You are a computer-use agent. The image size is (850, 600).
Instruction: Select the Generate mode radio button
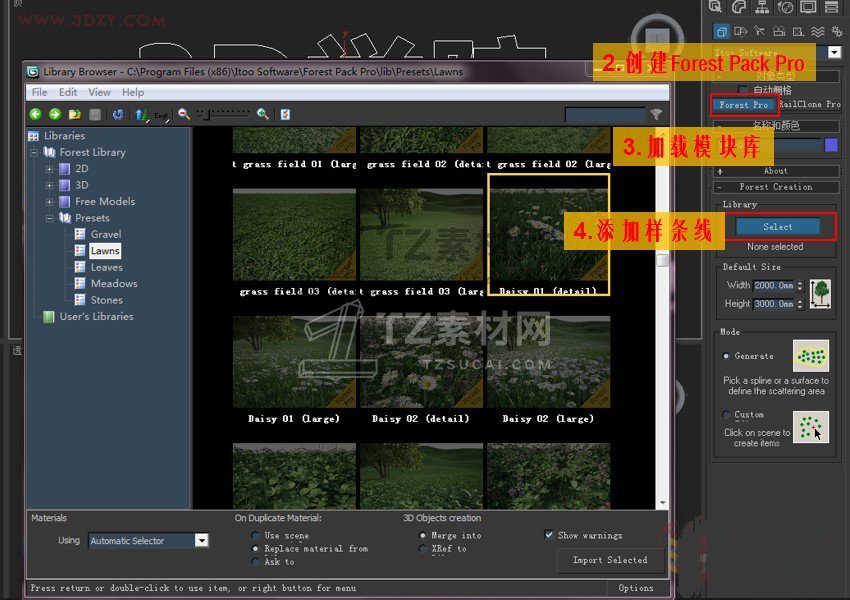click(x=726, y=356)
